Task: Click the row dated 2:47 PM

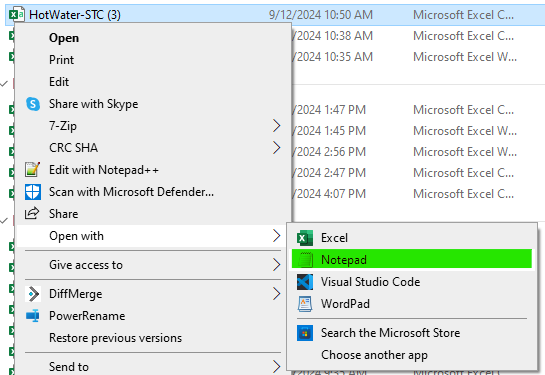Action: point(418,173)
